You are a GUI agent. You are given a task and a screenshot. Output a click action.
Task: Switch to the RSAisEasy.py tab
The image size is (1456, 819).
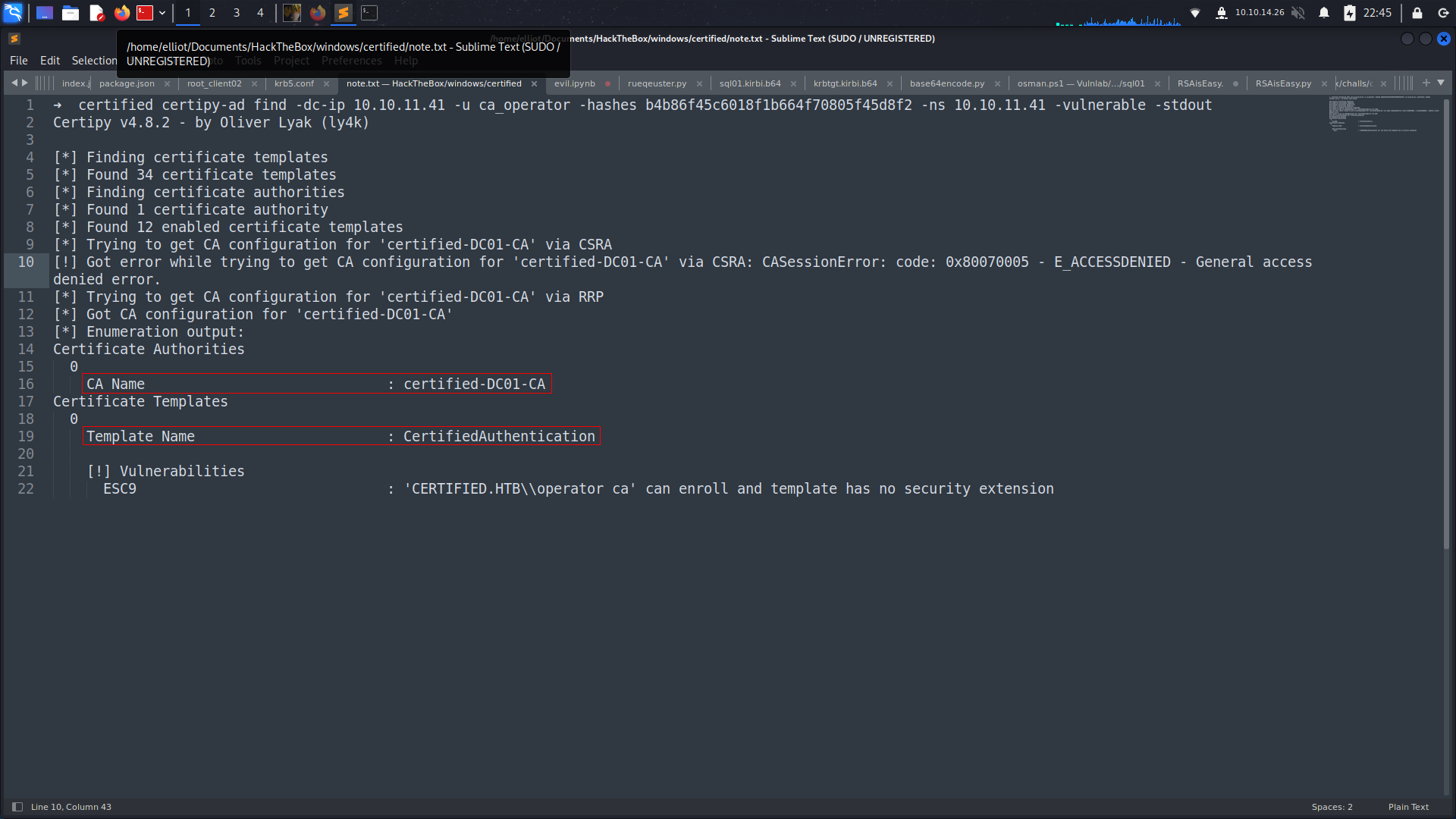(1283, 83)
